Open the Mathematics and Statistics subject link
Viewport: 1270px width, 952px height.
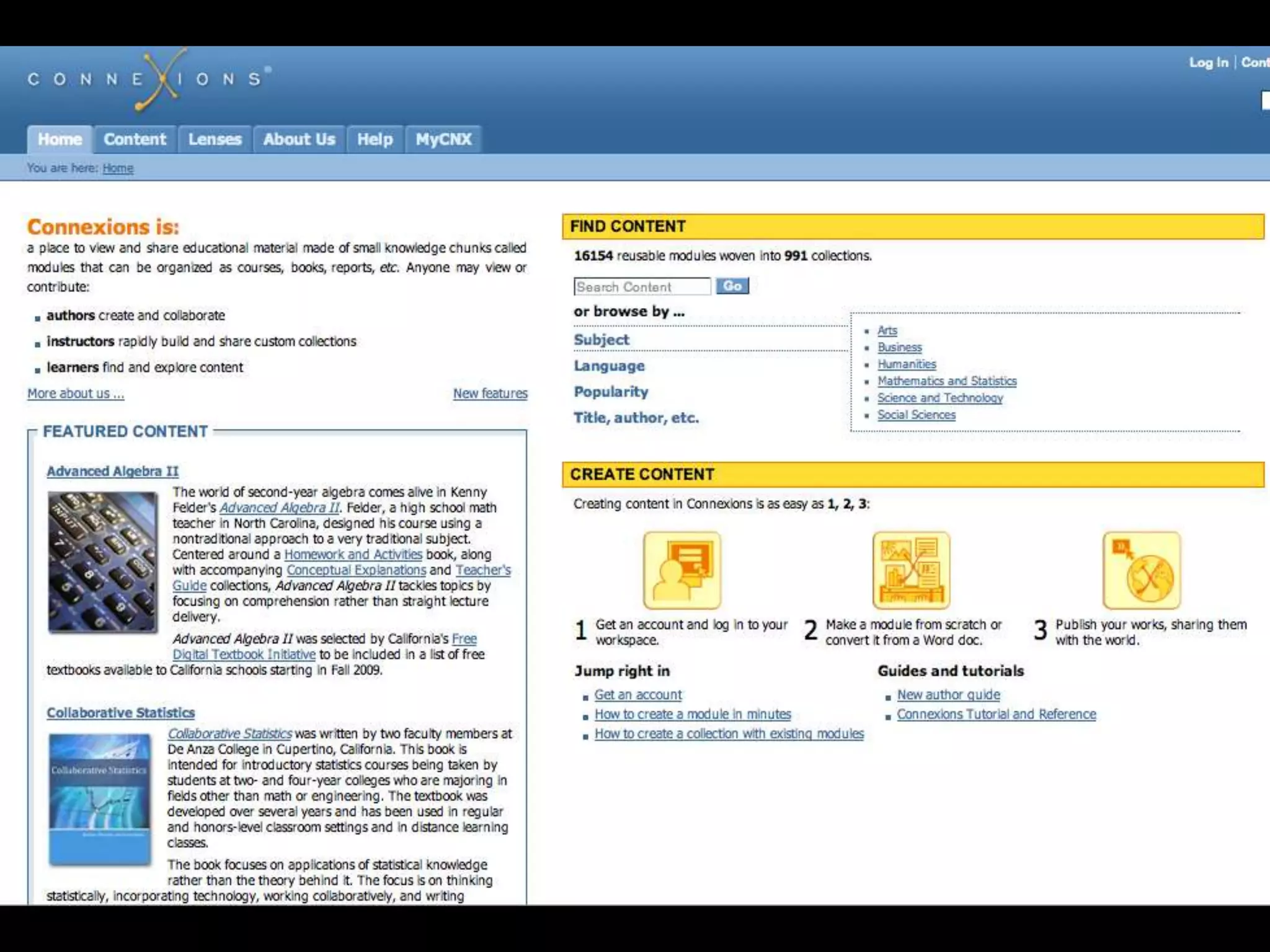pos(946,381)
